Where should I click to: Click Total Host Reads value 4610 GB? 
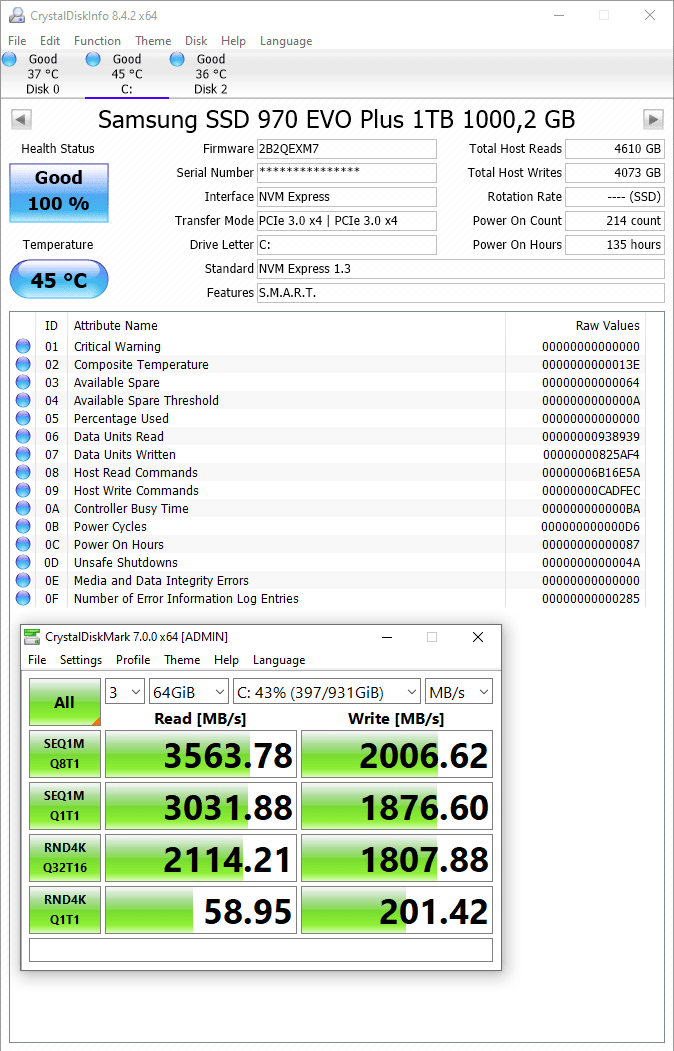click(614, 149)
